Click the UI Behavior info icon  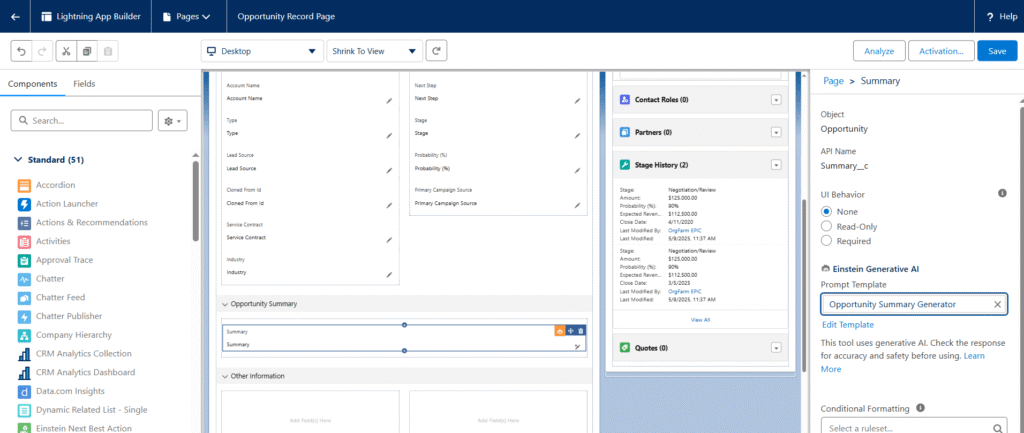coord(1002,193)
